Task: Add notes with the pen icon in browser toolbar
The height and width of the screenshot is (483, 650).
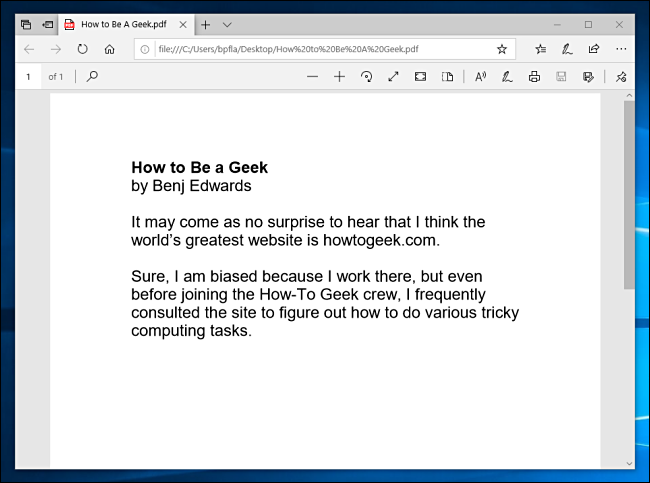Action: pos(567,49)
